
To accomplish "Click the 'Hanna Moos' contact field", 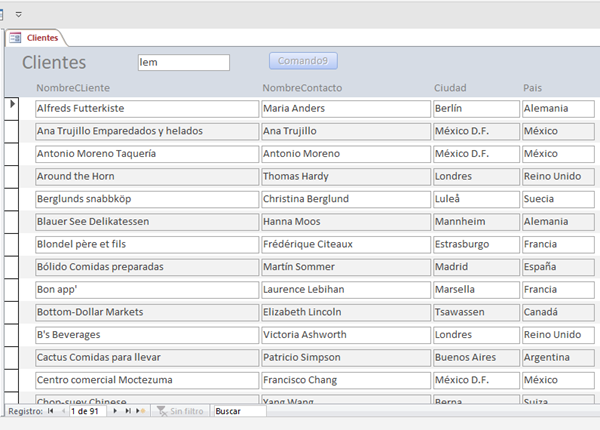I will [x=346, y=222].
